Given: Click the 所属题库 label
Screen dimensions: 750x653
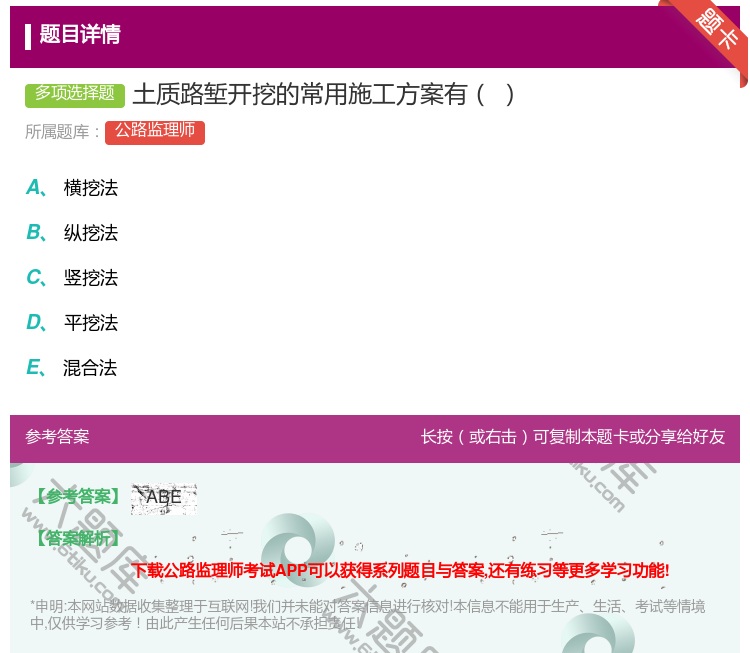Looking at the screenshot, I should pos(62,132).
